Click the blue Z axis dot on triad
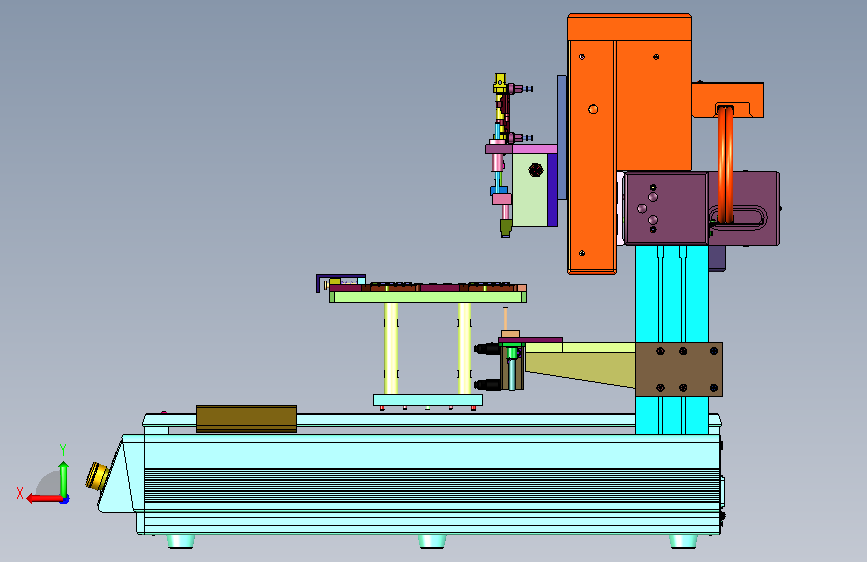 pyautogui.click(x=65, y=499)
